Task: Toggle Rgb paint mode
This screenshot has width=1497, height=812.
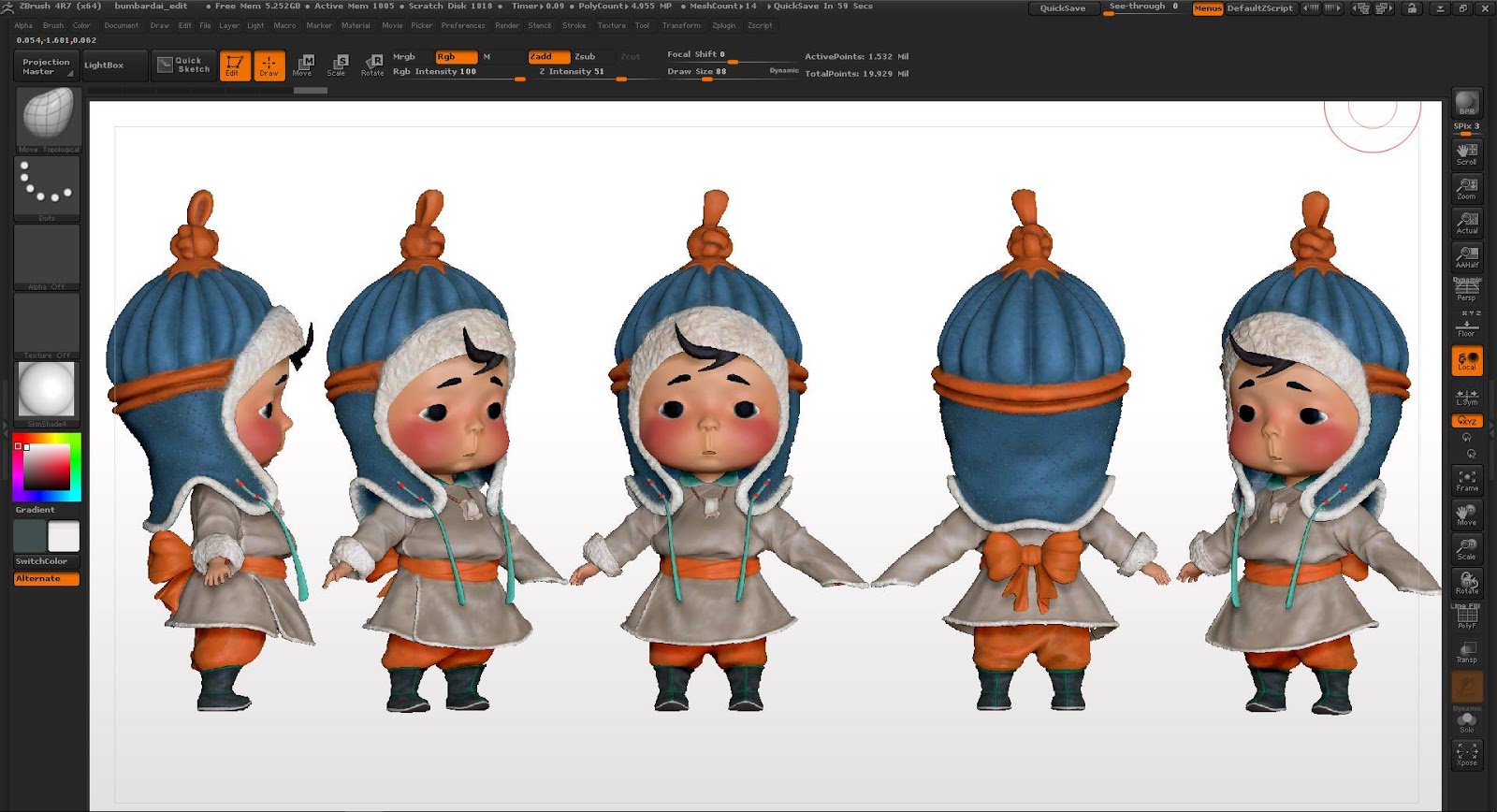Action: (457, 57)
